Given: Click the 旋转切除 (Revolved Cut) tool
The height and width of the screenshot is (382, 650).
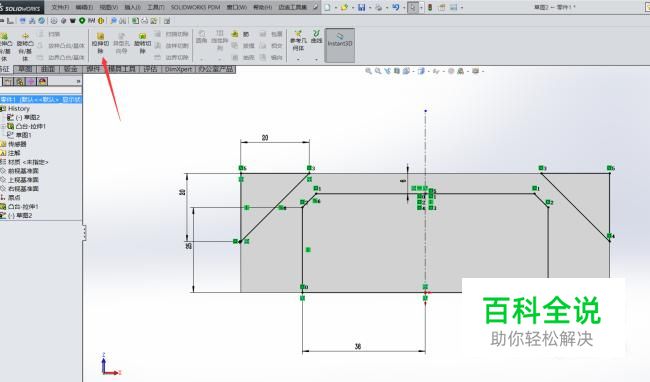Looking at the screenshot, I should tap(142, 43).
